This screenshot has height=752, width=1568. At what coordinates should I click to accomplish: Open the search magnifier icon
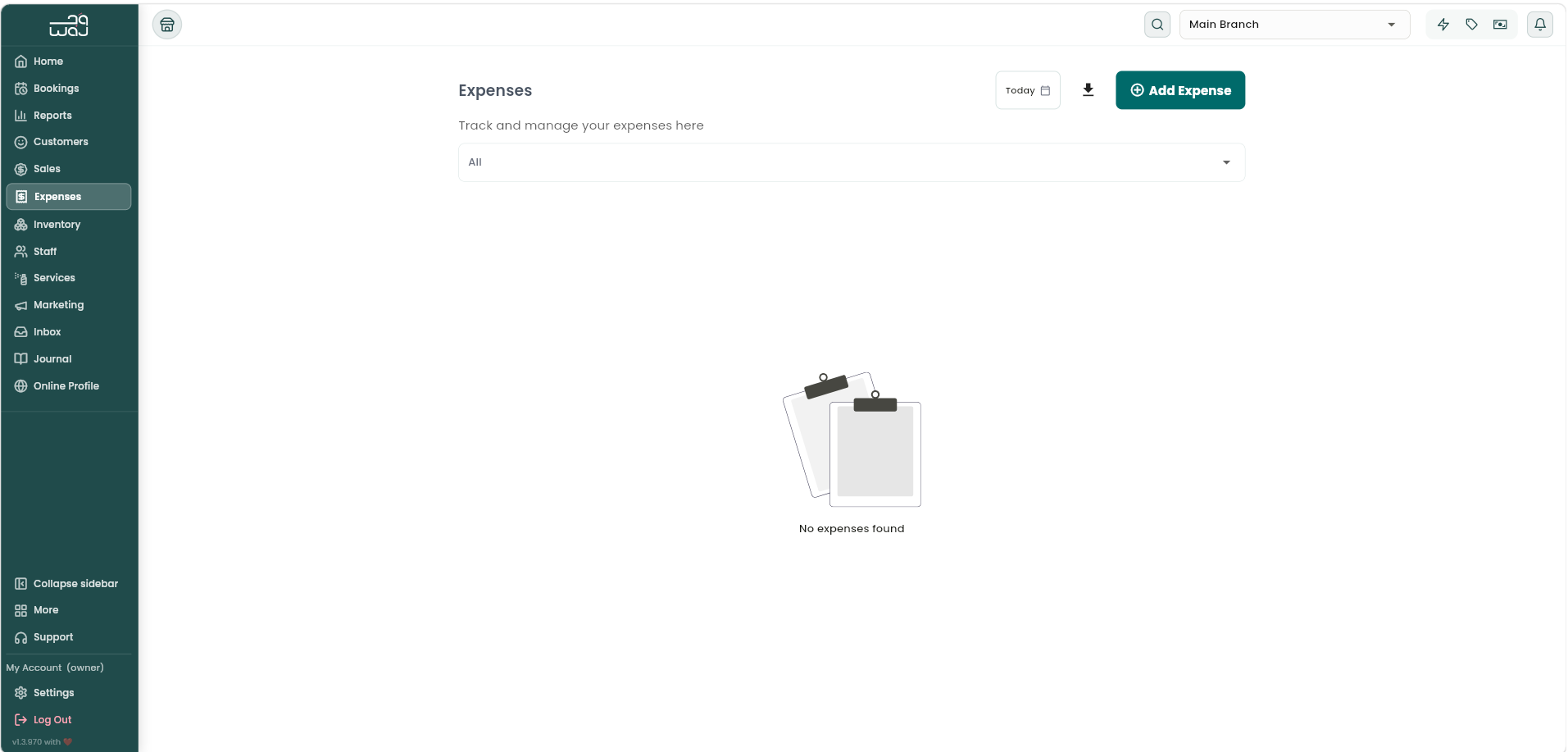point(1157,25)
